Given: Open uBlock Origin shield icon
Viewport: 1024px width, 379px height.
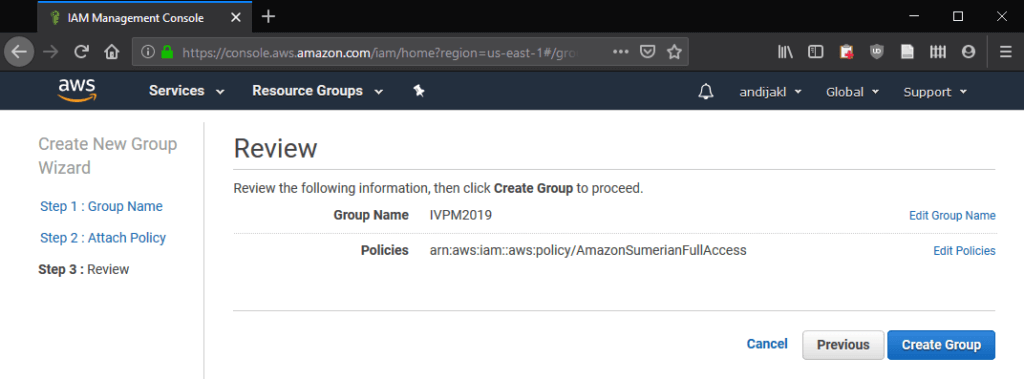Looking at the screenshot, I should [877, 52].
